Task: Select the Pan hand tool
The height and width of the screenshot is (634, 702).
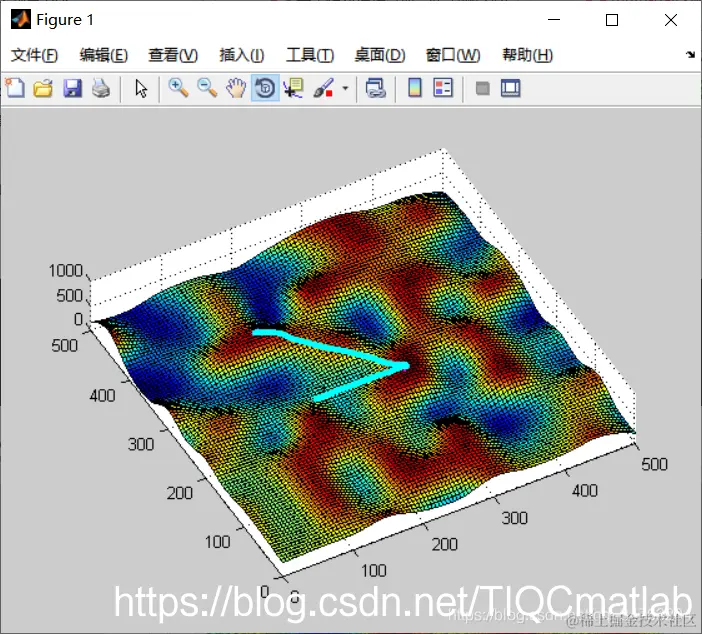Action: click(x=236, y=88)
